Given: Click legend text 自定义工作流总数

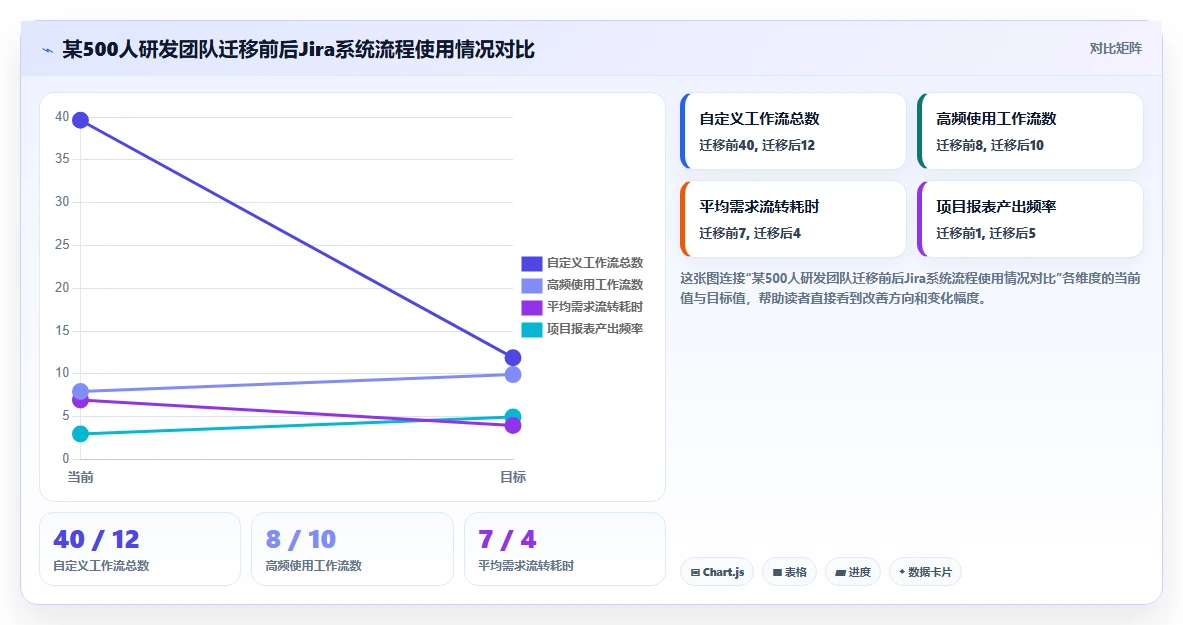Looking at the screenshot, I should coord(595,263).
